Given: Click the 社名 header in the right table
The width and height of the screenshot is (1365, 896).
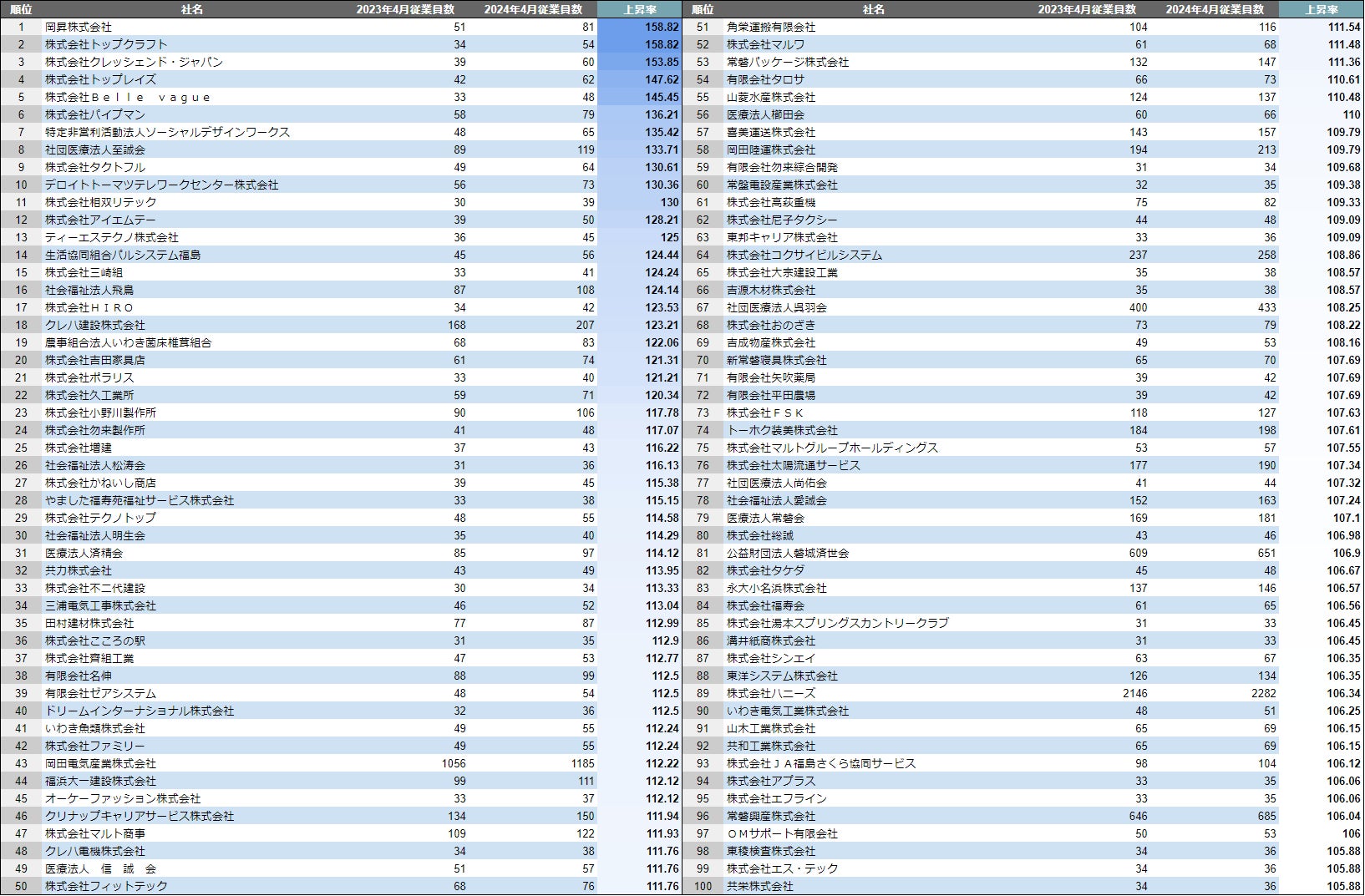Looking at the screenshot, I should coord(874,9).
